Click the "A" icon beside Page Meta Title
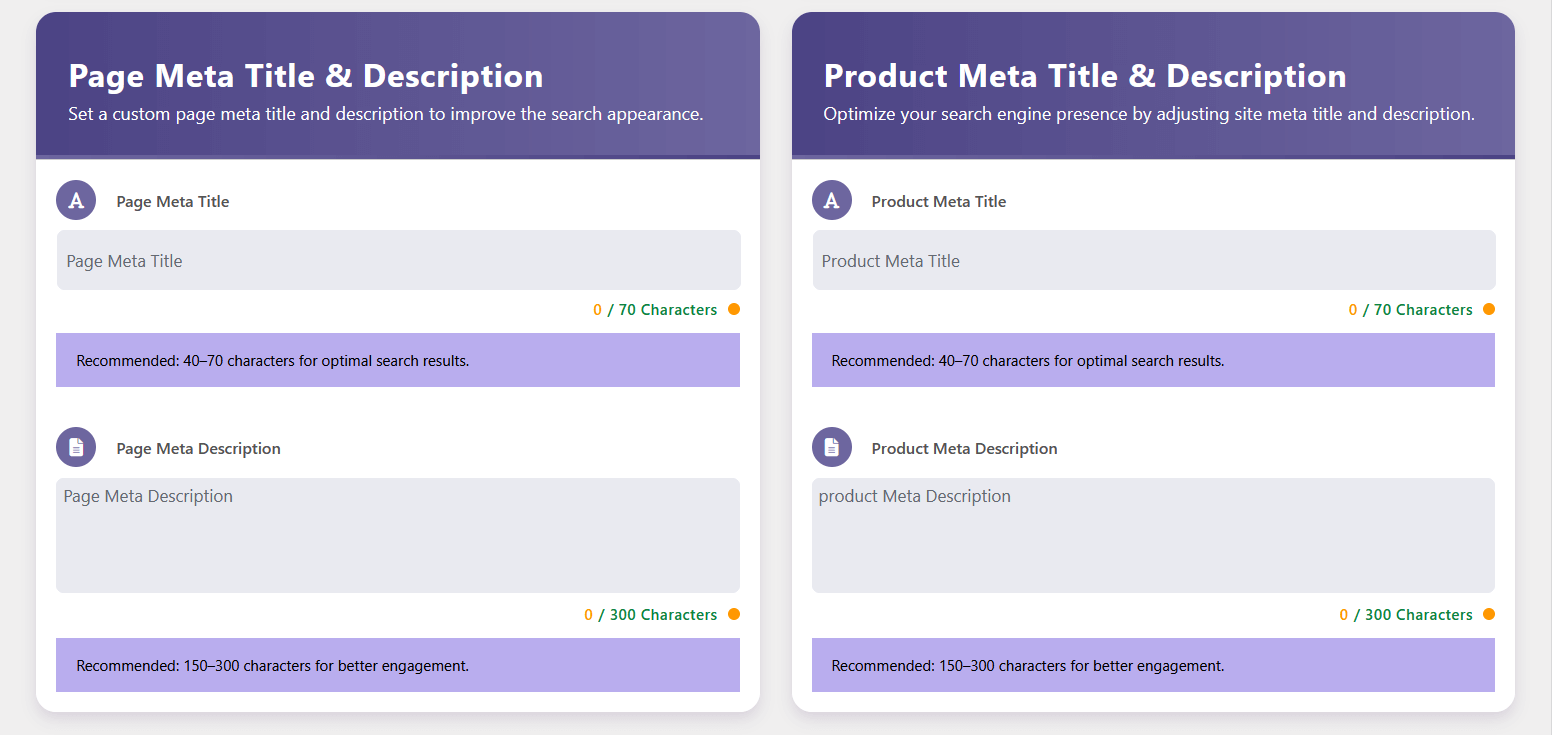Viewport: 1552px width, 735px height. [76, 200]
